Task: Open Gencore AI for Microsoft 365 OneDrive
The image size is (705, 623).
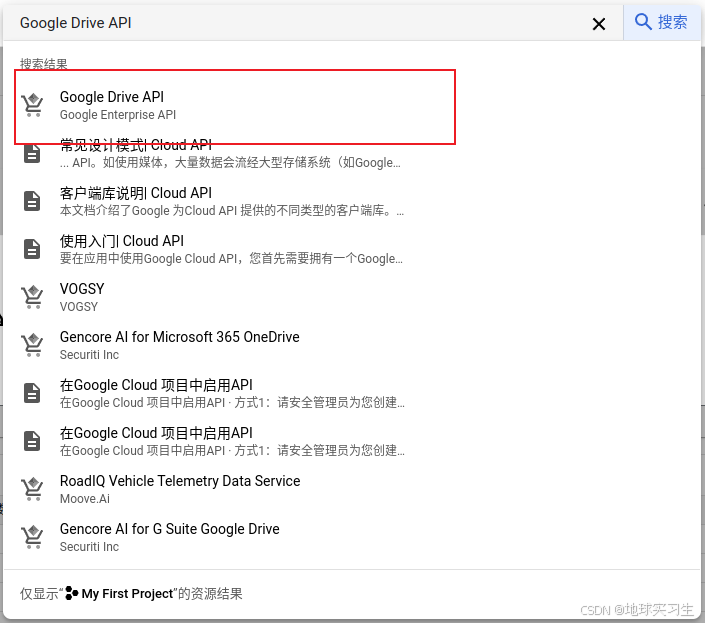Action: pyautogui.click(x=352, y=346)
